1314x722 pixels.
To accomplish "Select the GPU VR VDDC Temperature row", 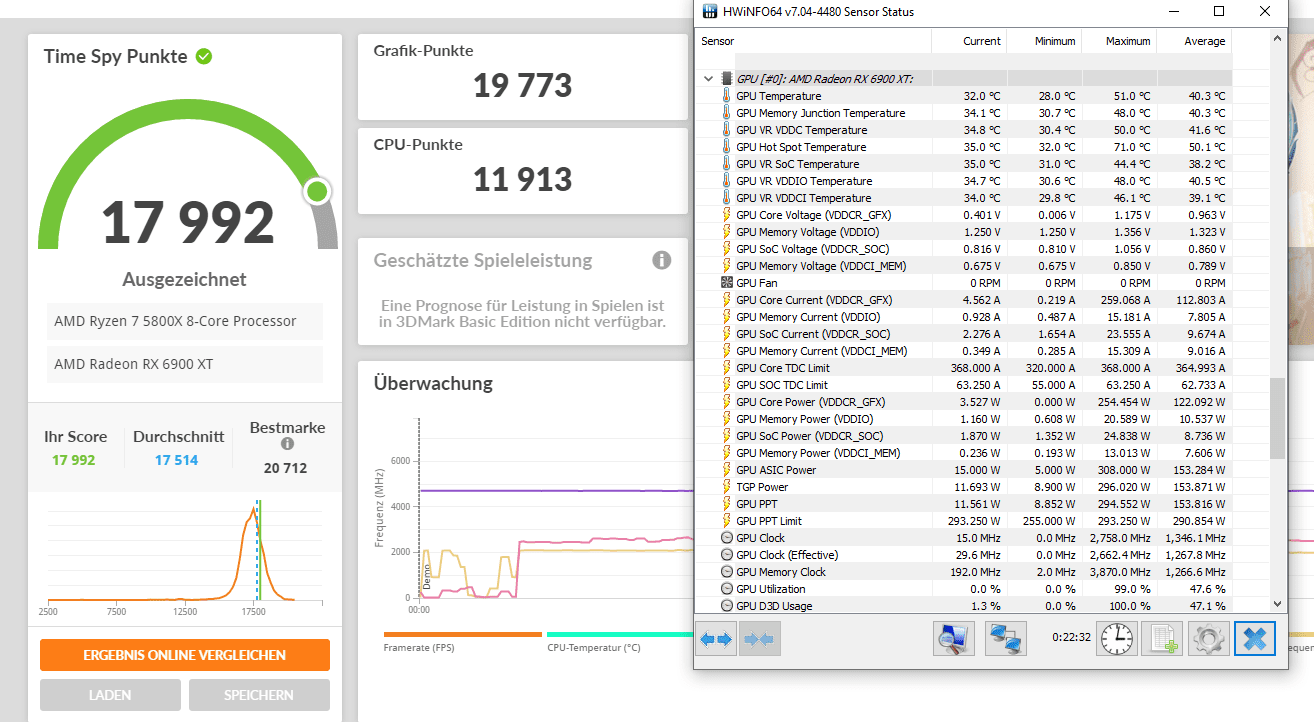I will click(964, 130).
